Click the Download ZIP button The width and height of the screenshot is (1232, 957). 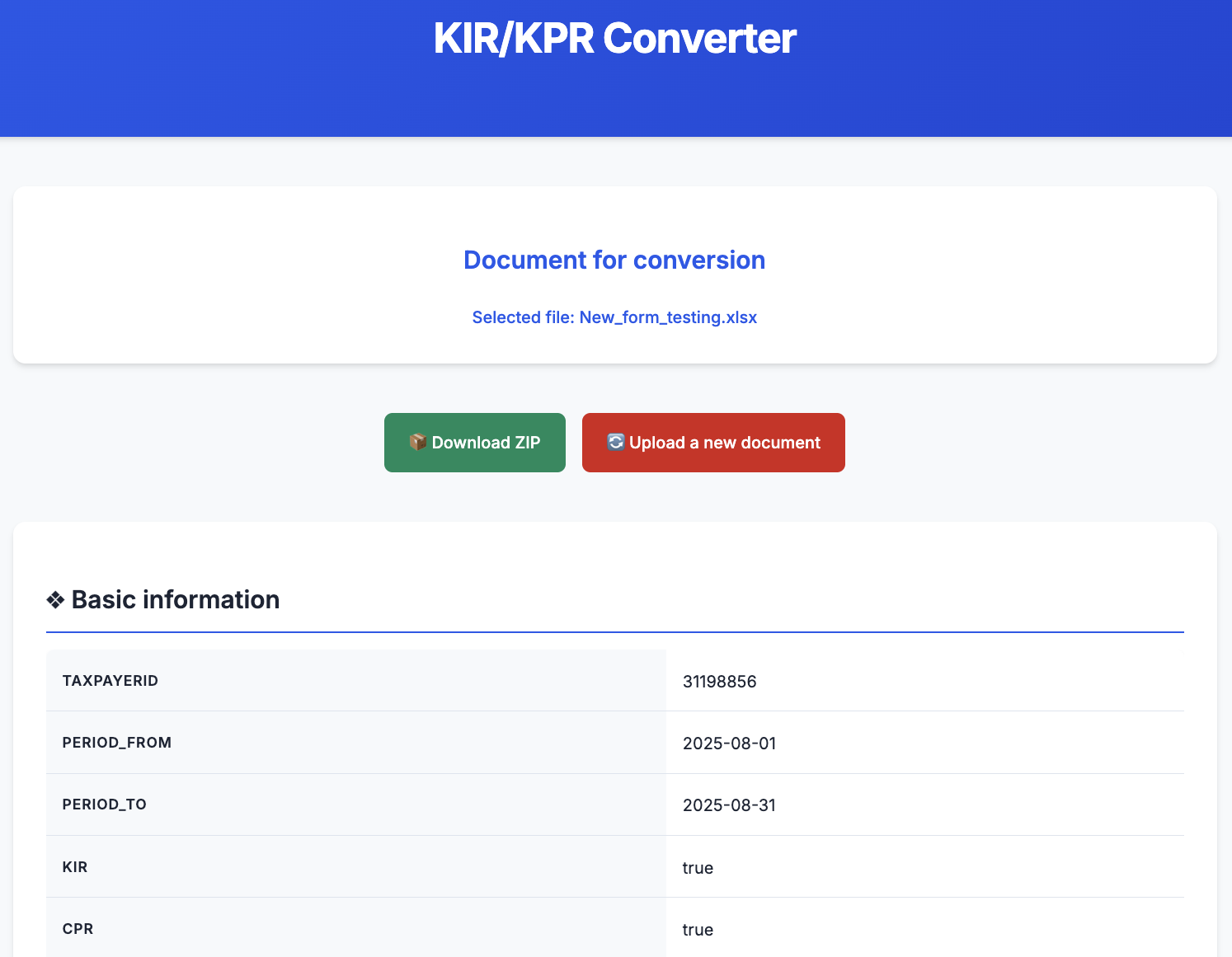(x=474, y=442)
